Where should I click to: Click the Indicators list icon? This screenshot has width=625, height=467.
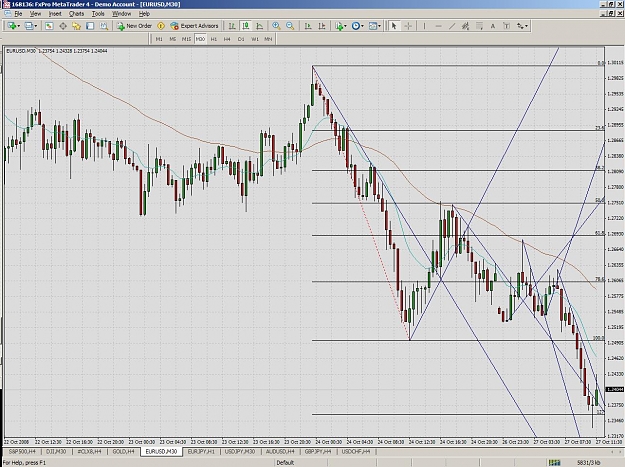pos(339,26)
